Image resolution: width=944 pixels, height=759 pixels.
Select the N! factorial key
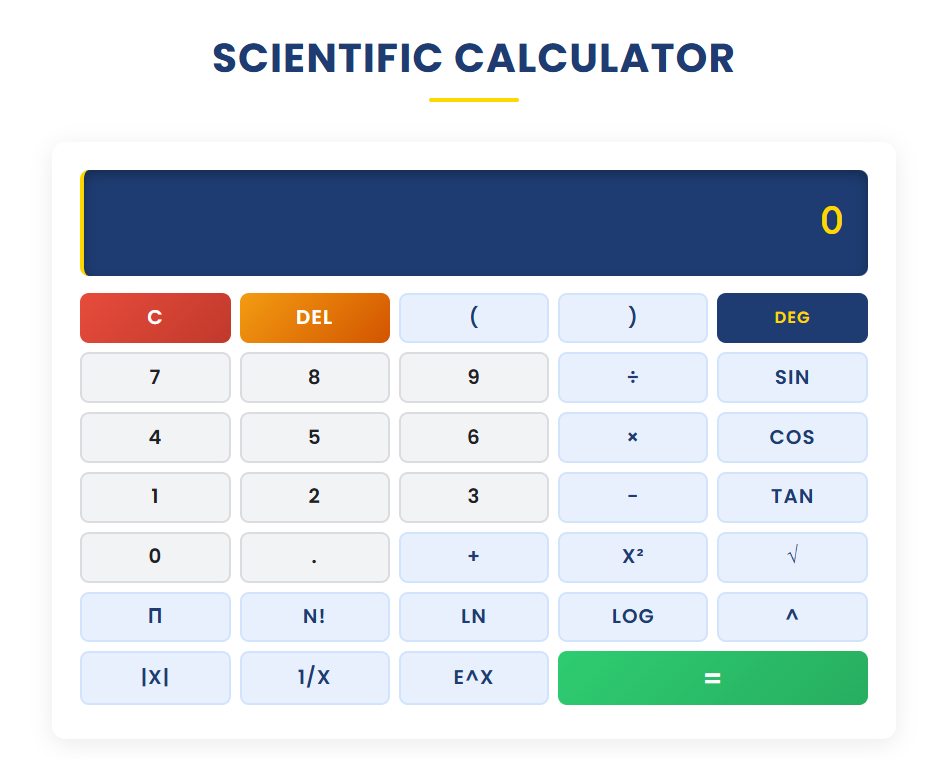[314, 617]
